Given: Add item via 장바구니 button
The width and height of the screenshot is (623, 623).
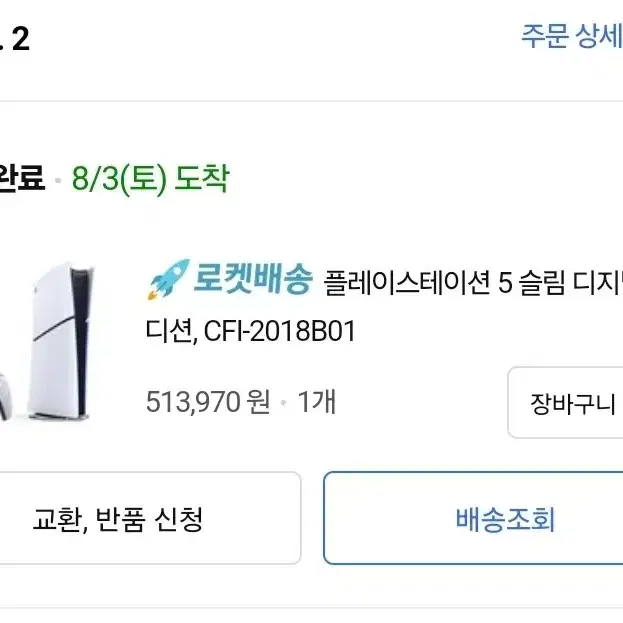Looking at the screenshot, I should click(x=566, y=403).
